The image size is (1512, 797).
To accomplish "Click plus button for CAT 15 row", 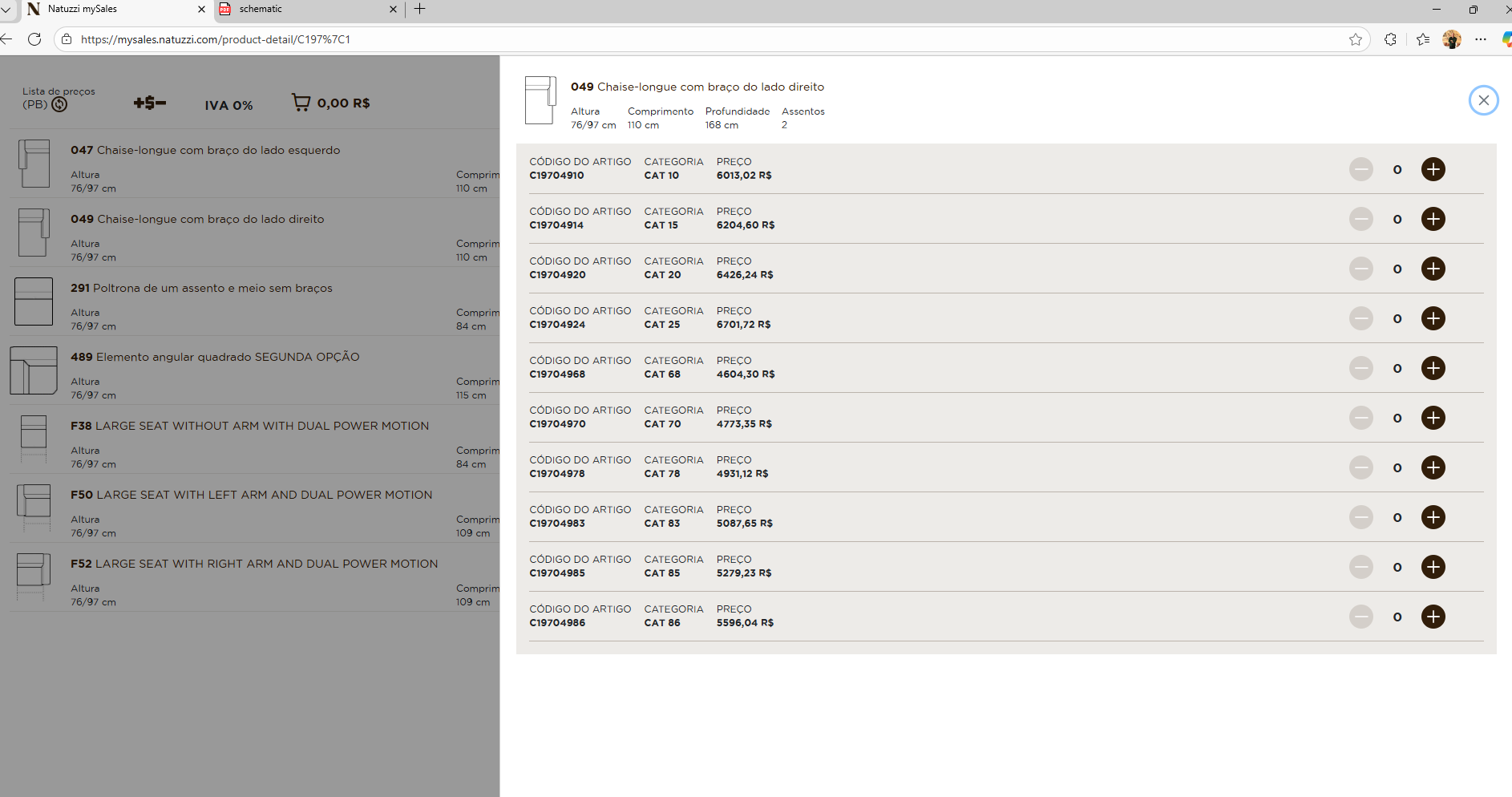I will pos(1433,219).
